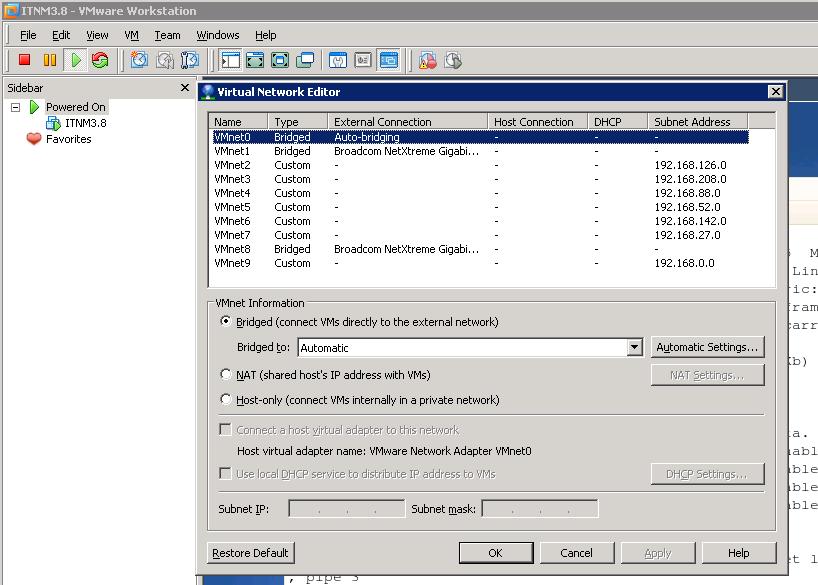Click the Quick Switch toolbar icon
This screenshot has height=585, width=818.
tap(255, 60)
